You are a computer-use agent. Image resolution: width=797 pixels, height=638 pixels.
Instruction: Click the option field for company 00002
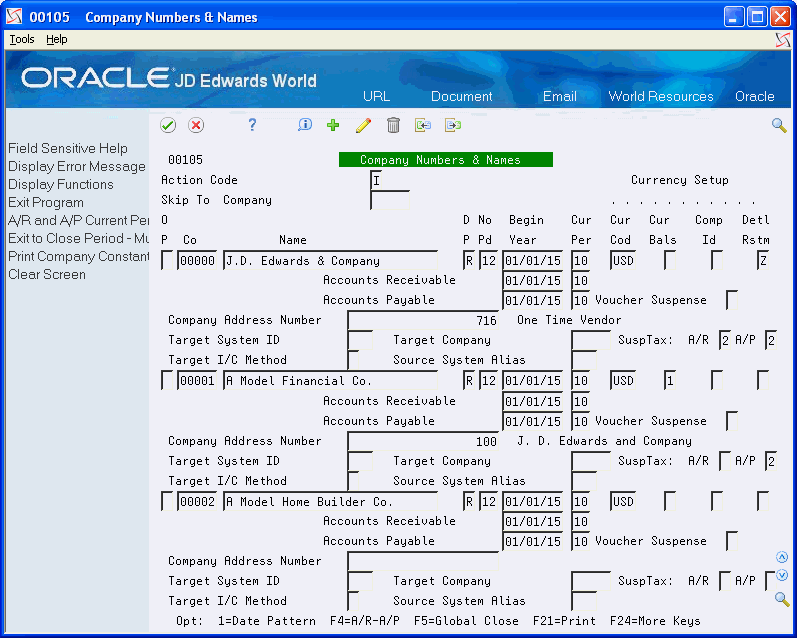click(167, 501)
